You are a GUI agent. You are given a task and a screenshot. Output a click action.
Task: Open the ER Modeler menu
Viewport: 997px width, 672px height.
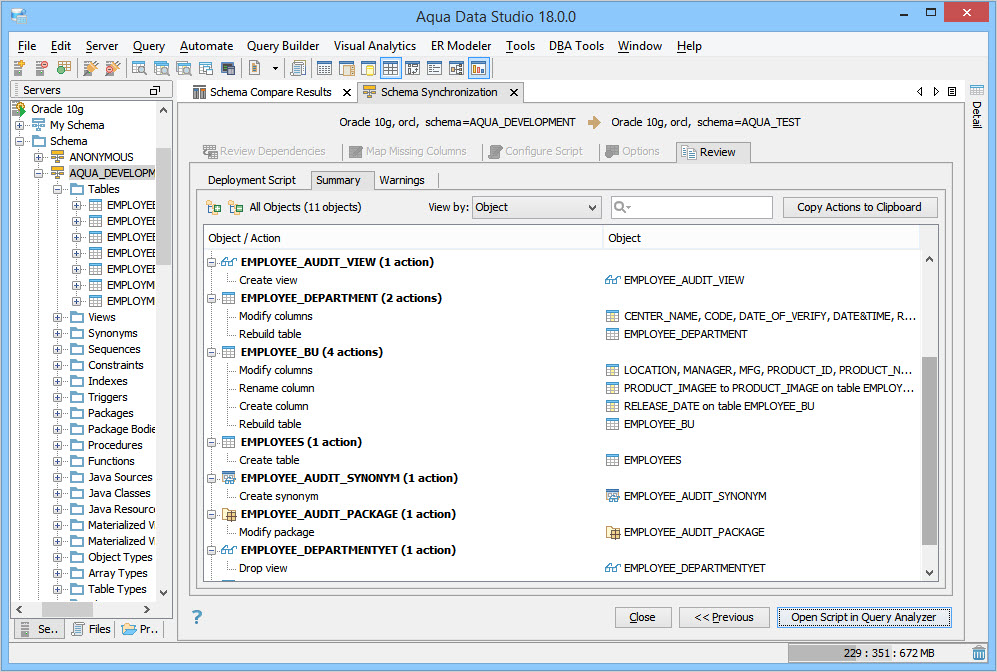[461, 46]
